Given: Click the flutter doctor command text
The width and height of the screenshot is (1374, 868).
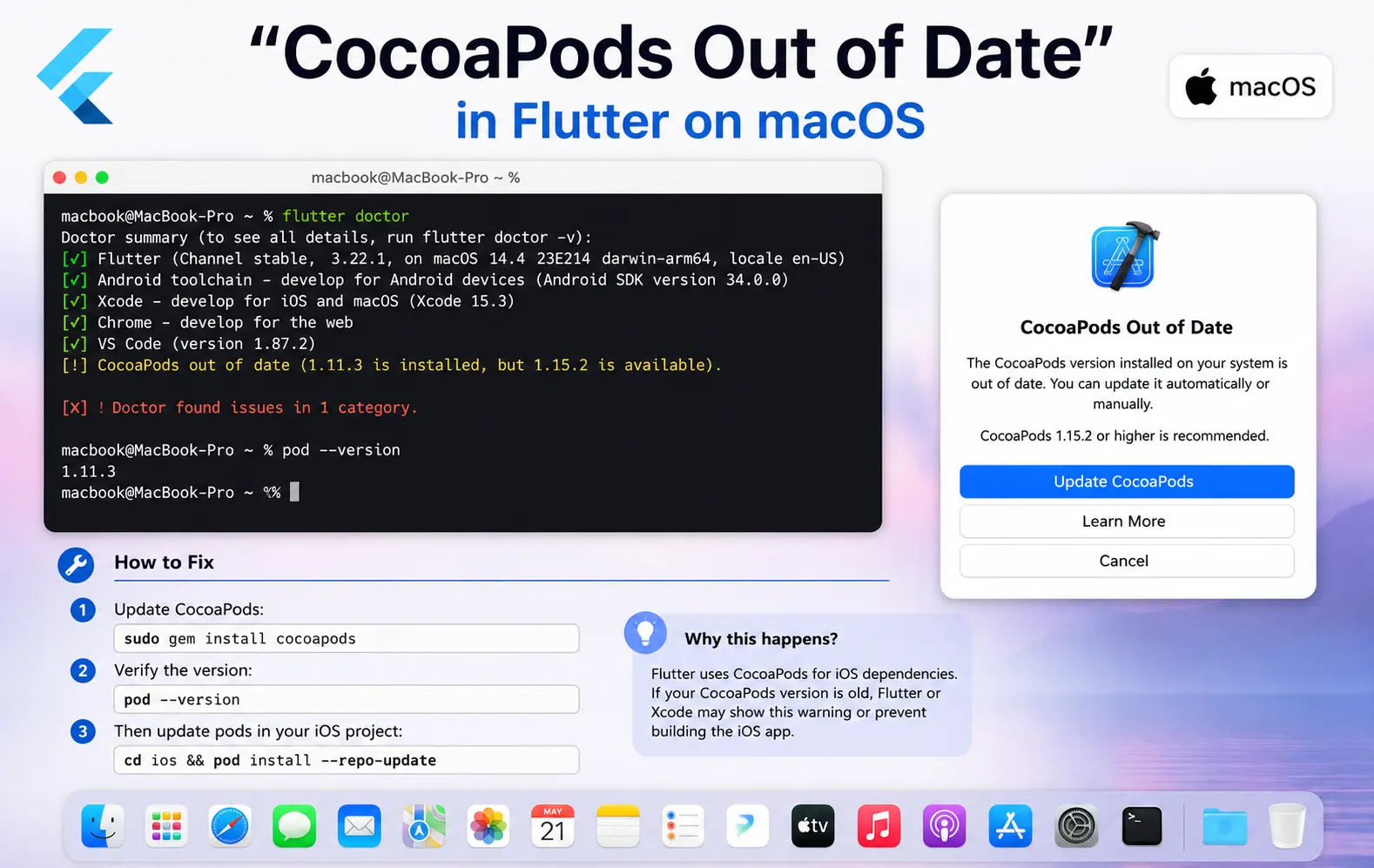Looking at the screenshot, I should point(346,216).
